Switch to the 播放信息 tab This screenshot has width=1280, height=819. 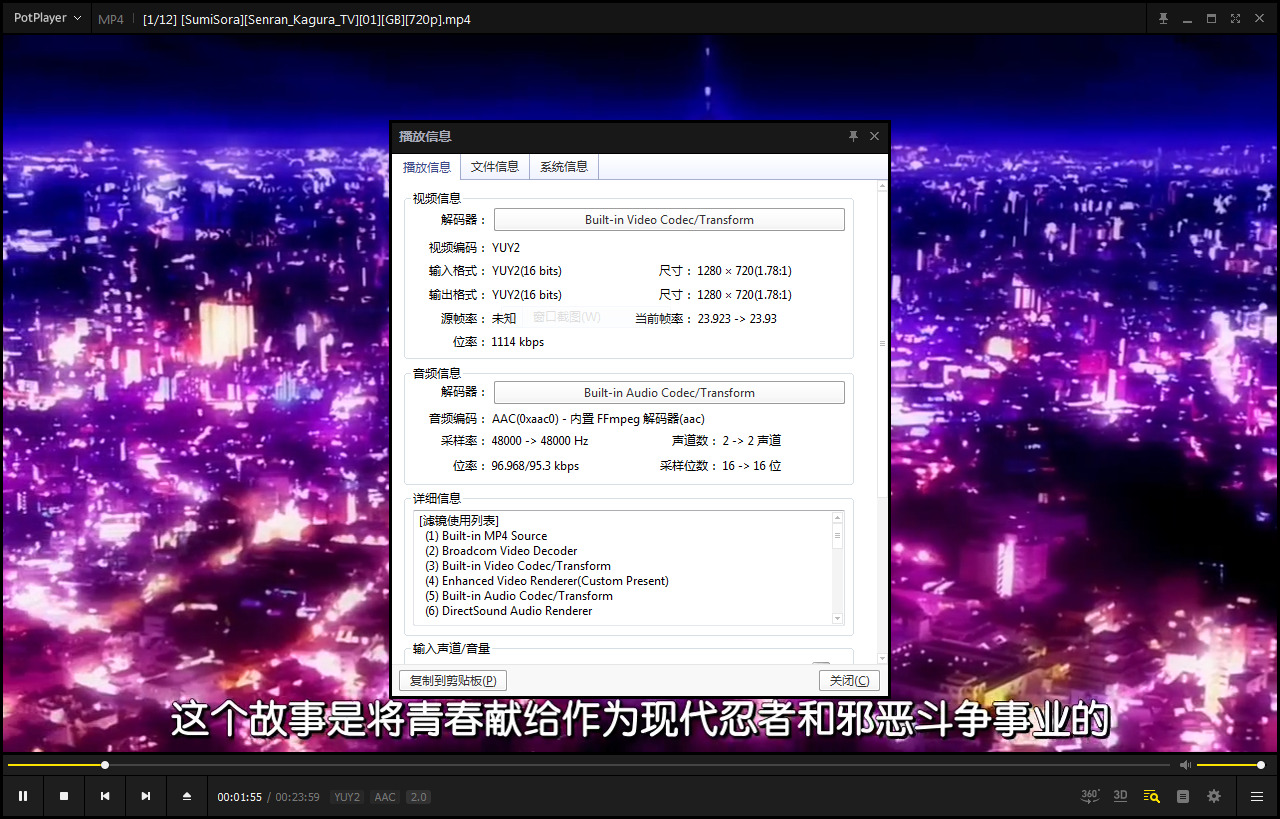[x=427, y=167]
